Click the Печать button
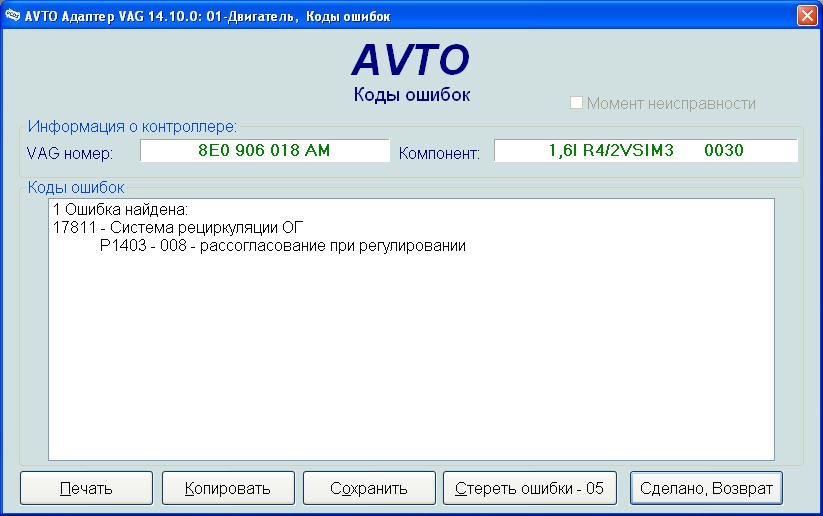This screenshot has width=823, height=516. [87, 488]
